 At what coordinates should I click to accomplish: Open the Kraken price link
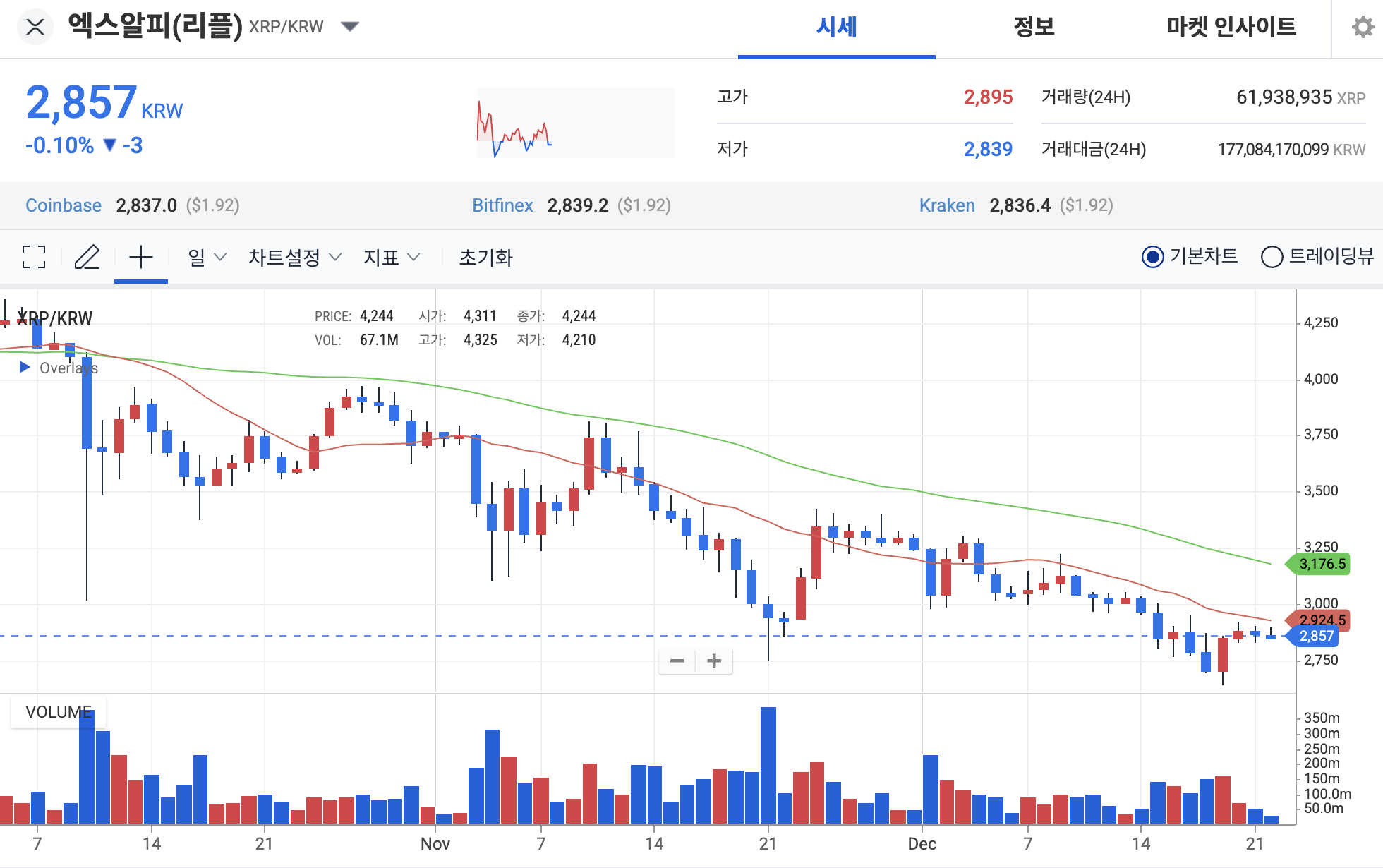[947, 205]
